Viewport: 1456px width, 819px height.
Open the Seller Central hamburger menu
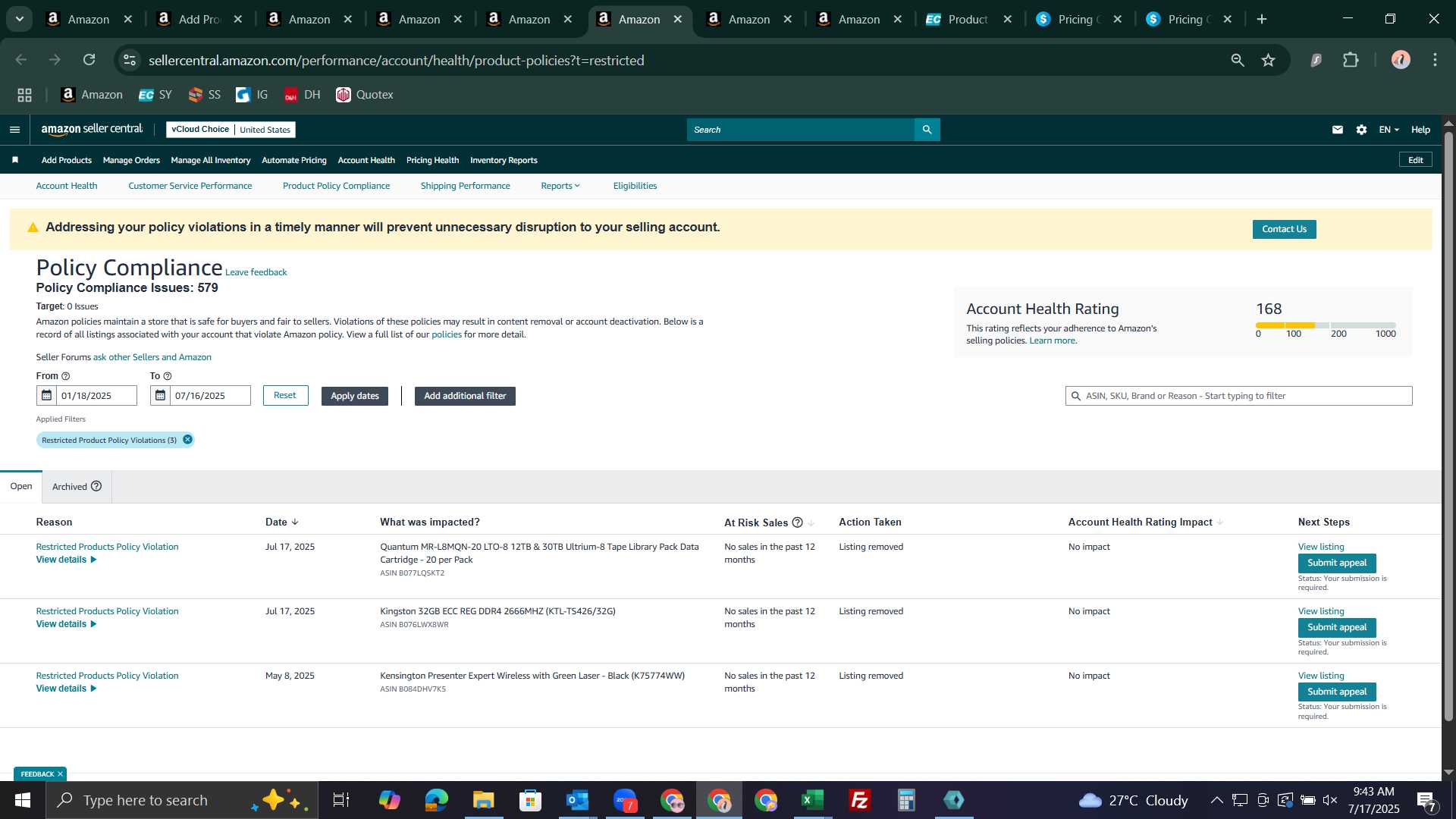coord(14,130)
